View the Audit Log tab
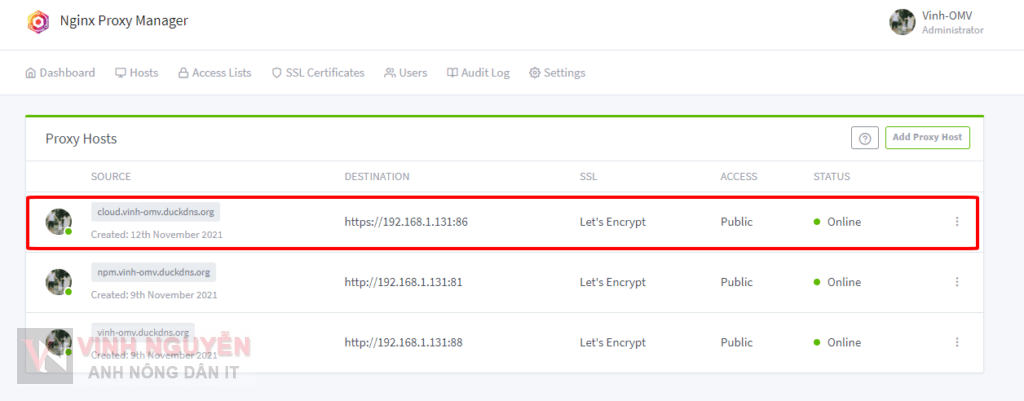Image resolution: width=1024 pixels, height=401 pixels. pyautogui.click(x=478, y=72)
